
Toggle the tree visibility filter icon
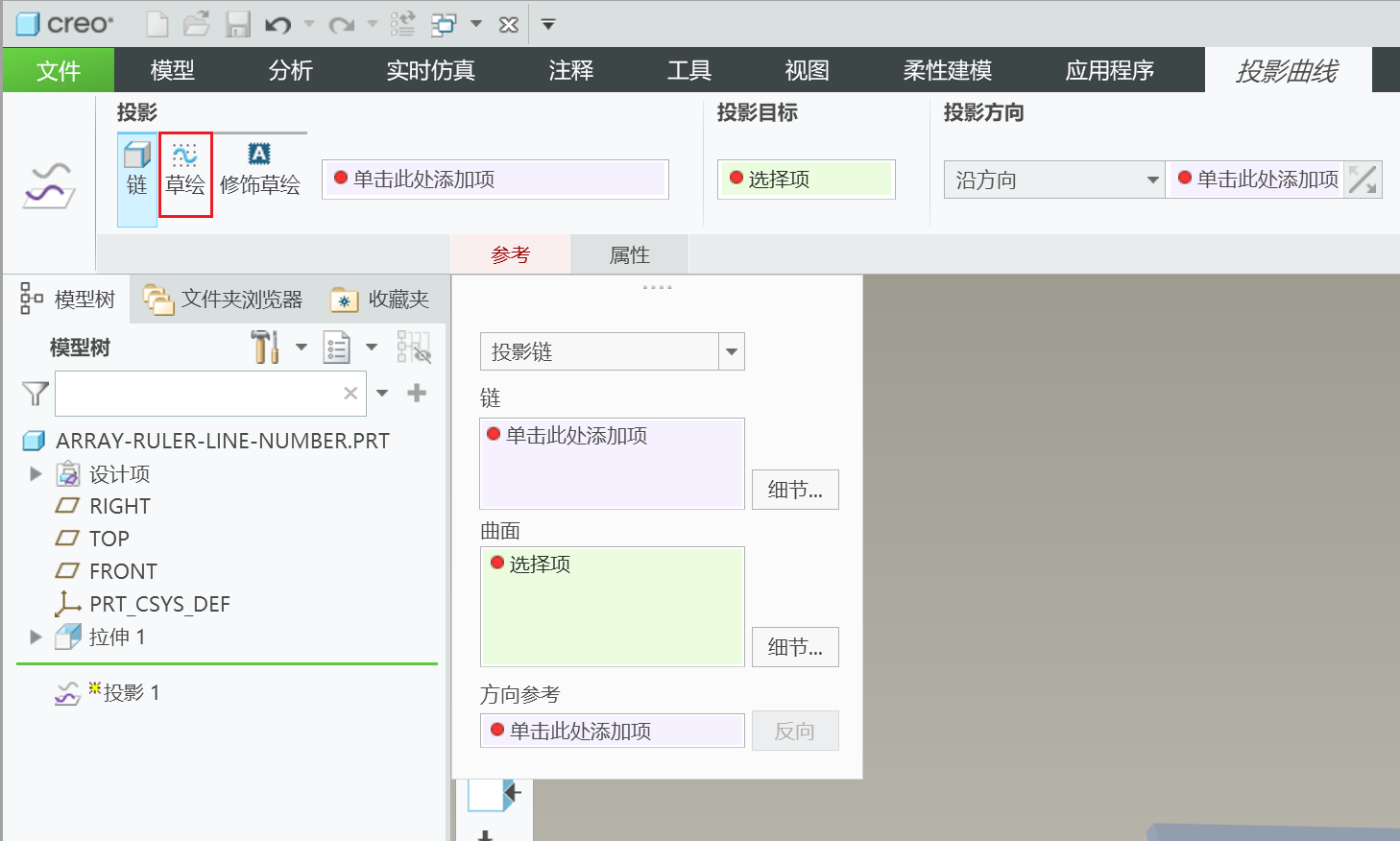[414, 347]
